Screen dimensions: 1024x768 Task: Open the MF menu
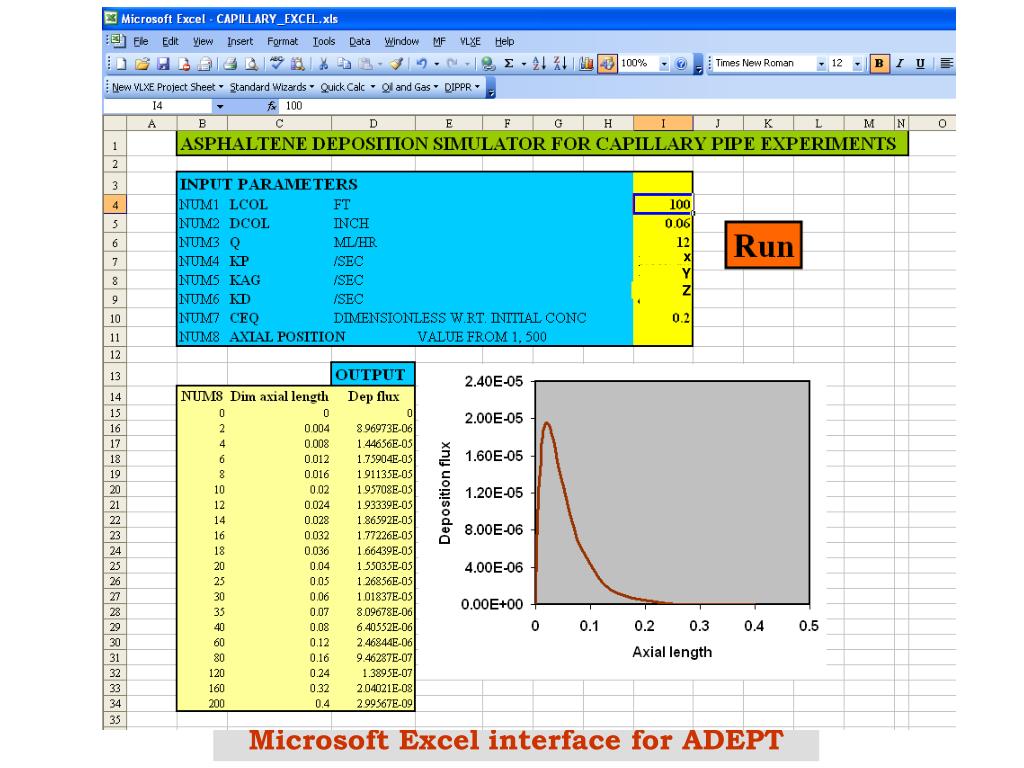point(439,41)
